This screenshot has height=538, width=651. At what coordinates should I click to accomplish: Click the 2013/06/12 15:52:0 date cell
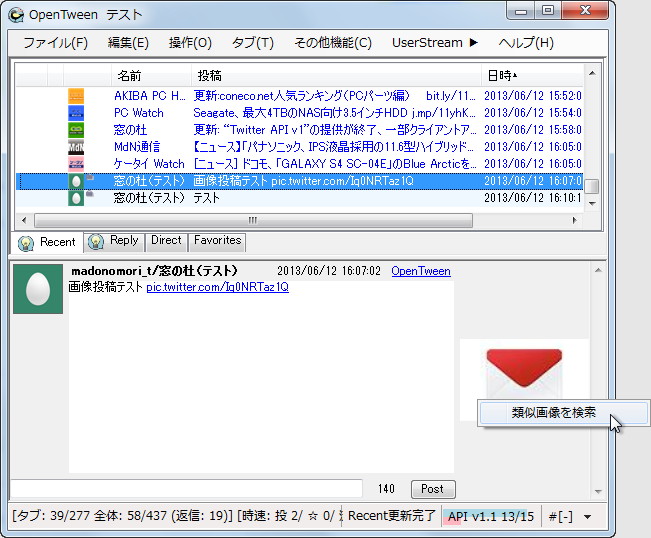pyautogui.click(x=533, y=96)
